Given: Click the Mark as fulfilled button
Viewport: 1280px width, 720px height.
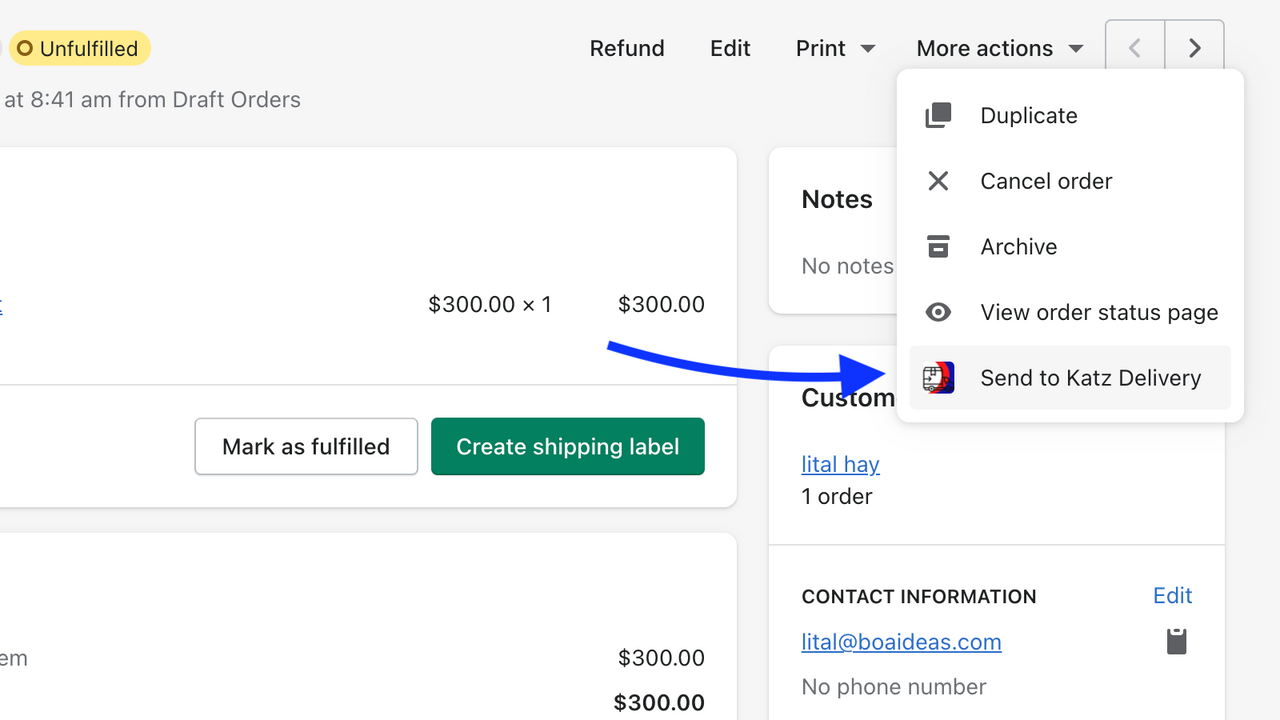Looking at the screenshot, I should [306, 446].
